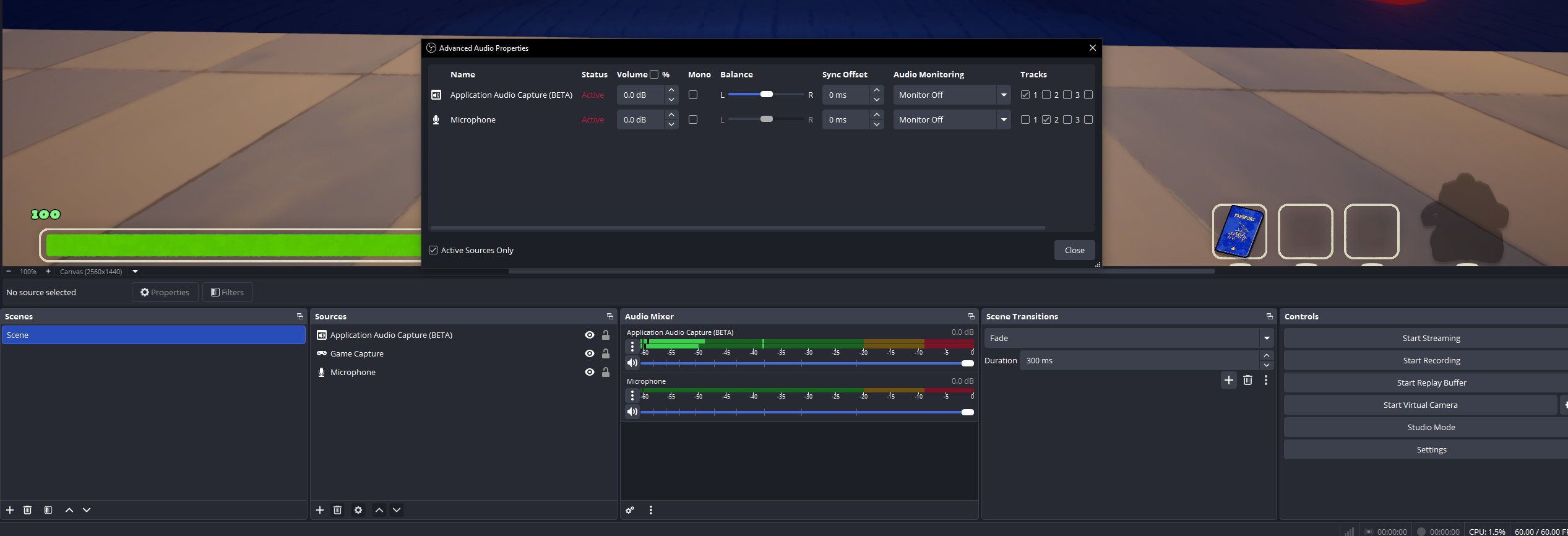1568x536 pixels.
Task: Increase Application Audio Capture sync offset
Action: click(877, 90)
